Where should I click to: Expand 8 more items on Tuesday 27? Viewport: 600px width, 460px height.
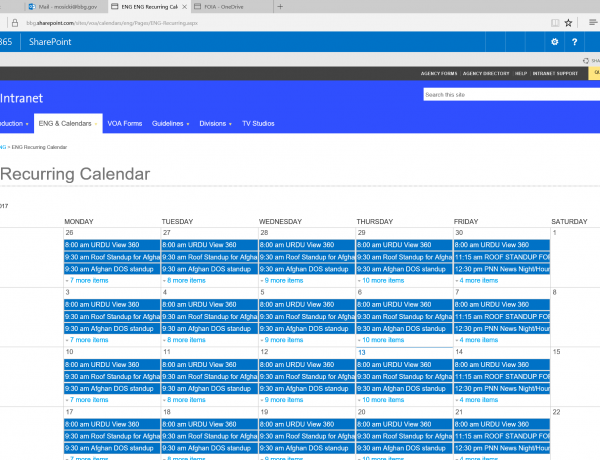coord(186,281)
